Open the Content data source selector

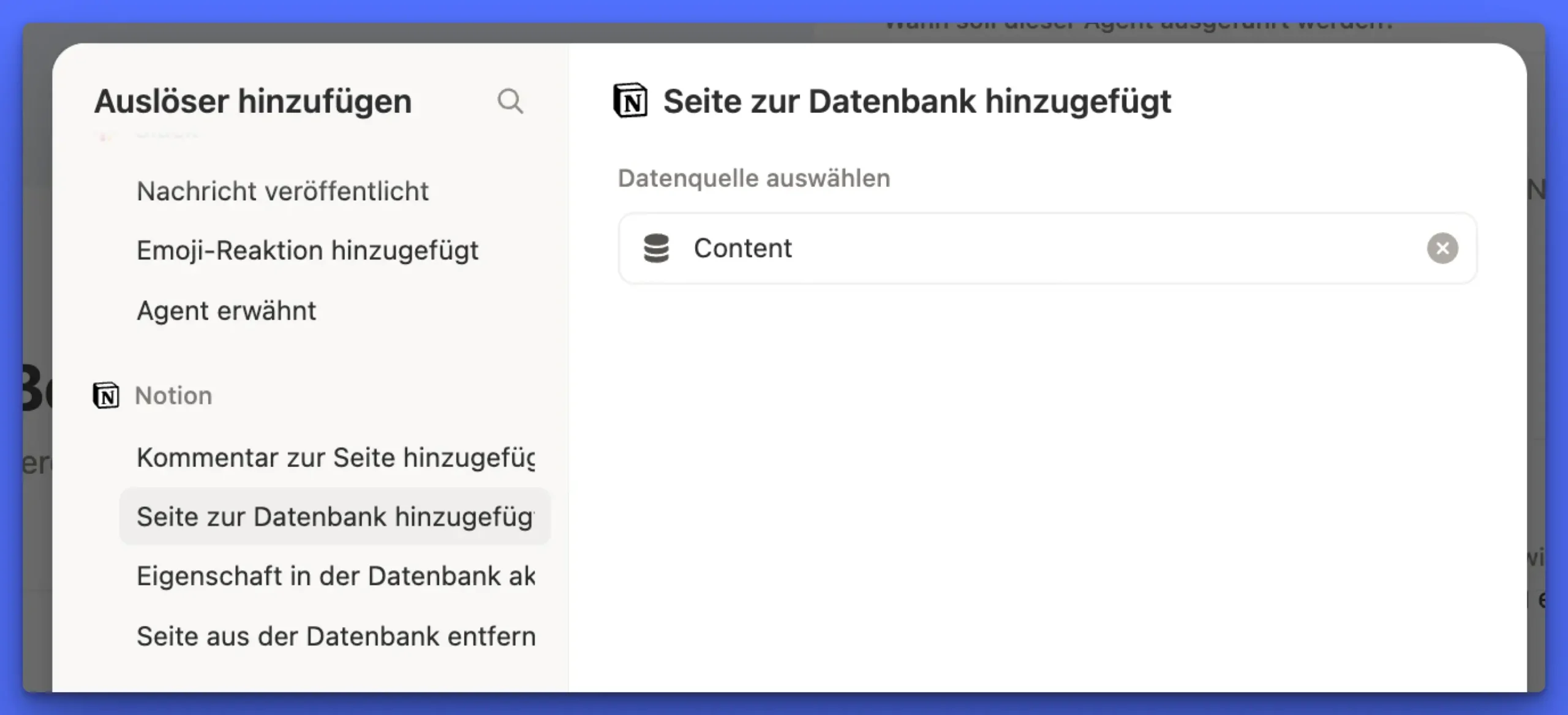pos(1041,248)
